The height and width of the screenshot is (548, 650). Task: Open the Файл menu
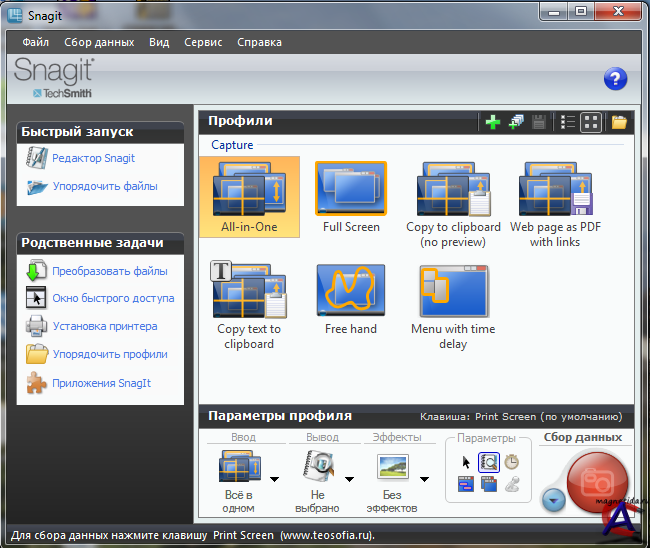(x=36, y=42)
